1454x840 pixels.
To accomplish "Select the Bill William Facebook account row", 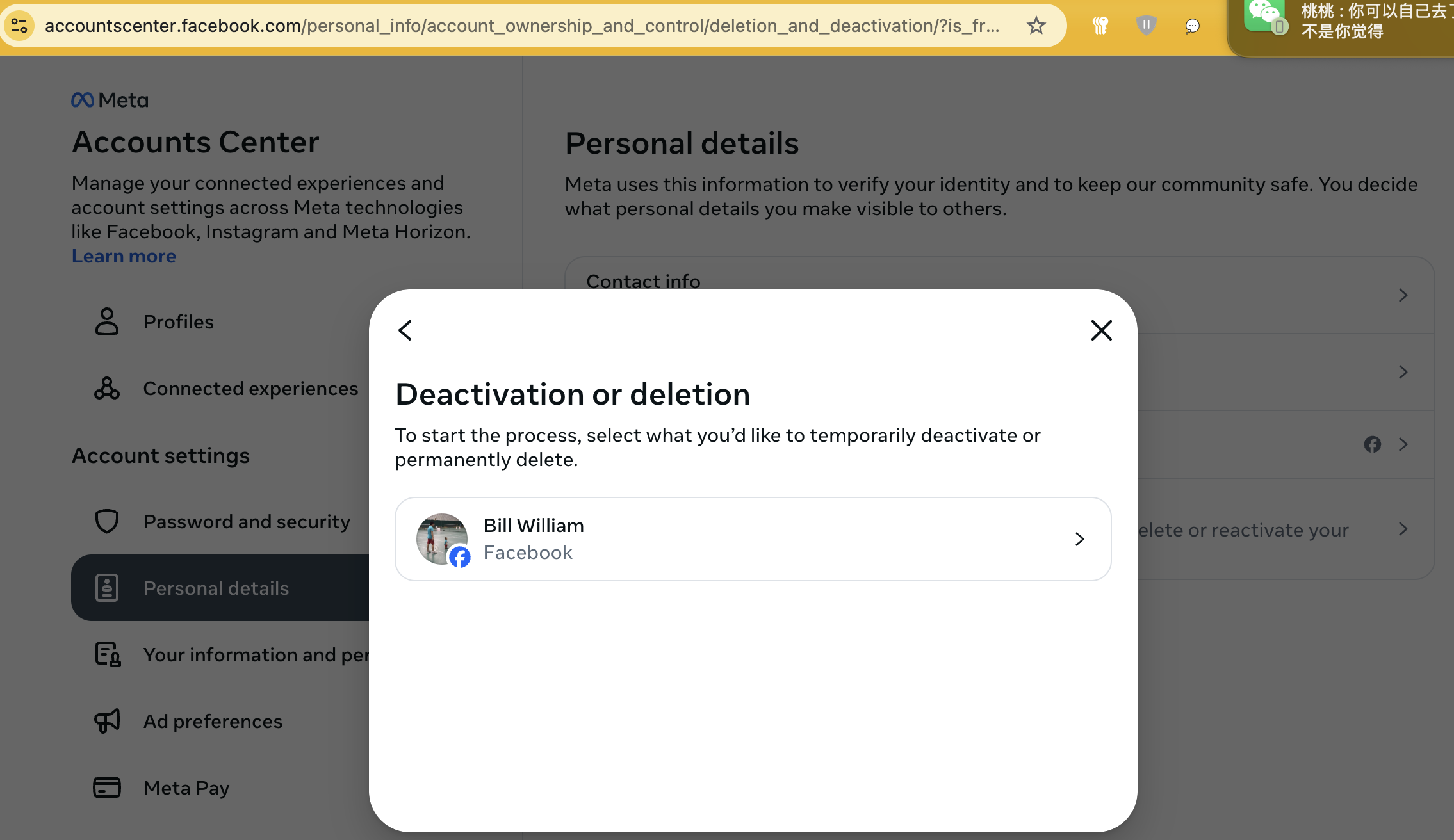I will tap(753, 539).
